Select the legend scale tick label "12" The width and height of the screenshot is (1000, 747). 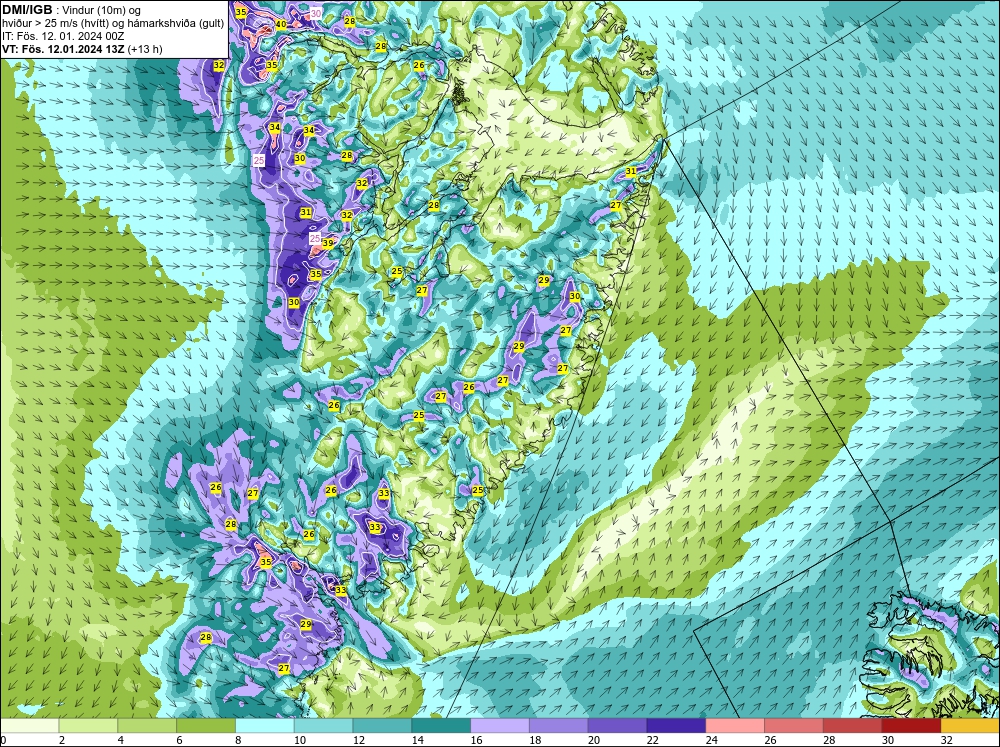click(x=359, y=740)
